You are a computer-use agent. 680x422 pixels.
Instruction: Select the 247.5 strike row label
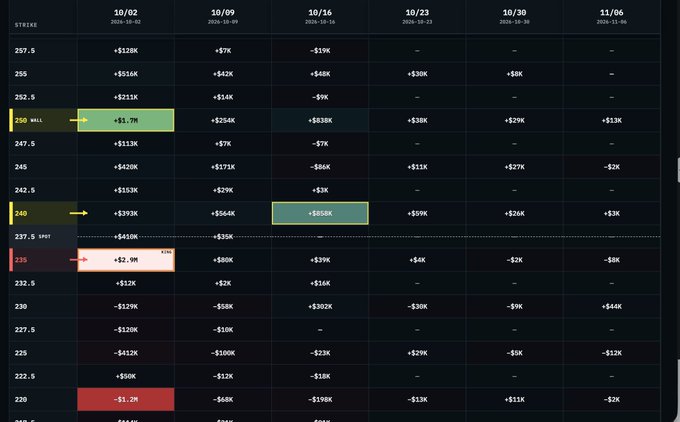tap(43, 144)
